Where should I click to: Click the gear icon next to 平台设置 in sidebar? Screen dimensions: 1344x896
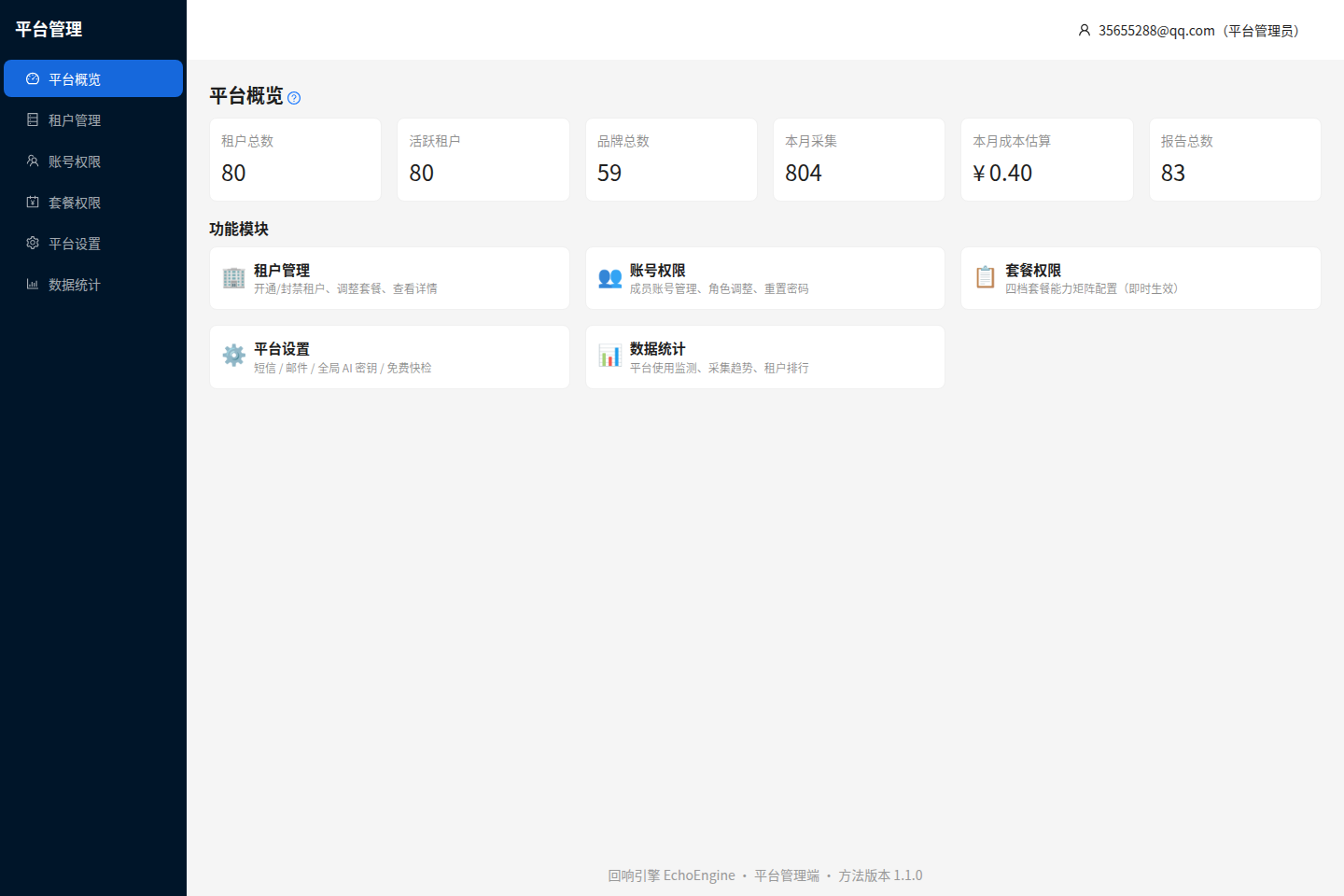(x=33, y=244)
